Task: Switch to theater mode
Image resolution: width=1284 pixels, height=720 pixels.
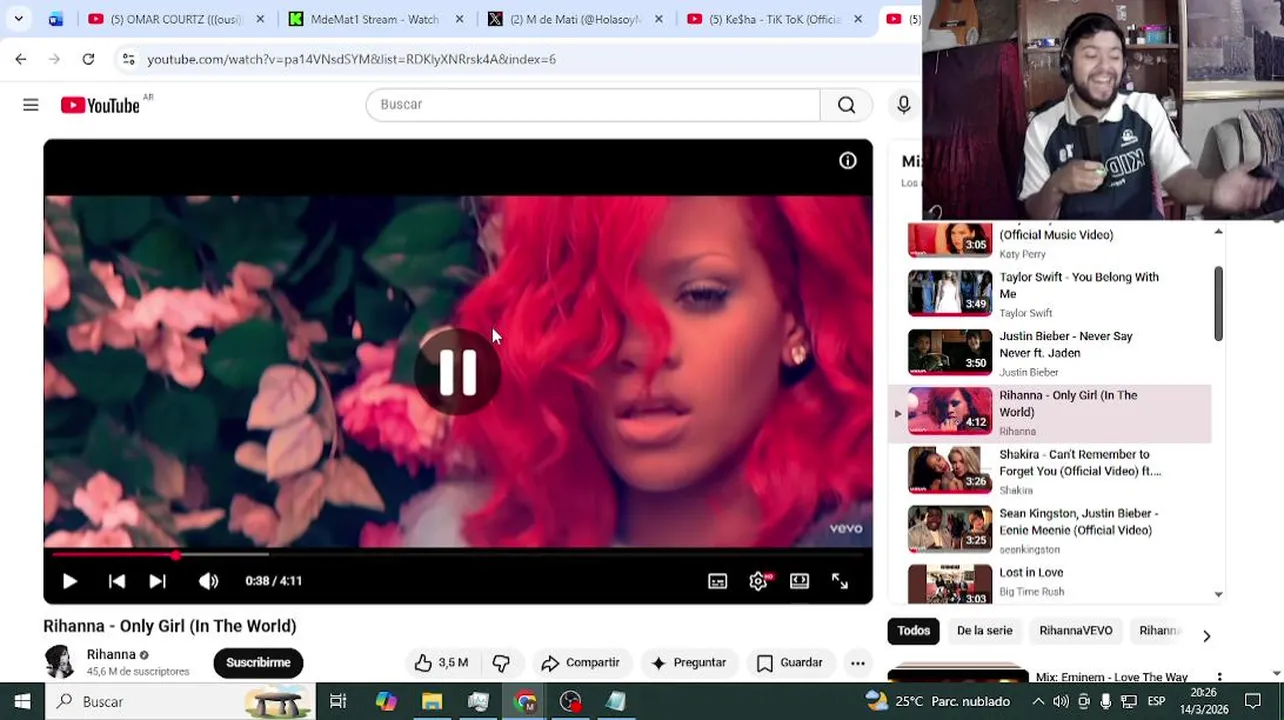Action: [799, 581]
